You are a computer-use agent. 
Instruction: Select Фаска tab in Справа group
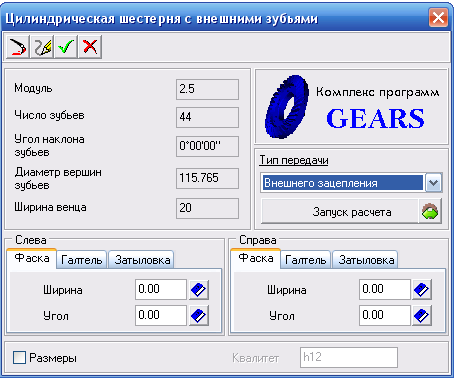(x=256, y=258)
